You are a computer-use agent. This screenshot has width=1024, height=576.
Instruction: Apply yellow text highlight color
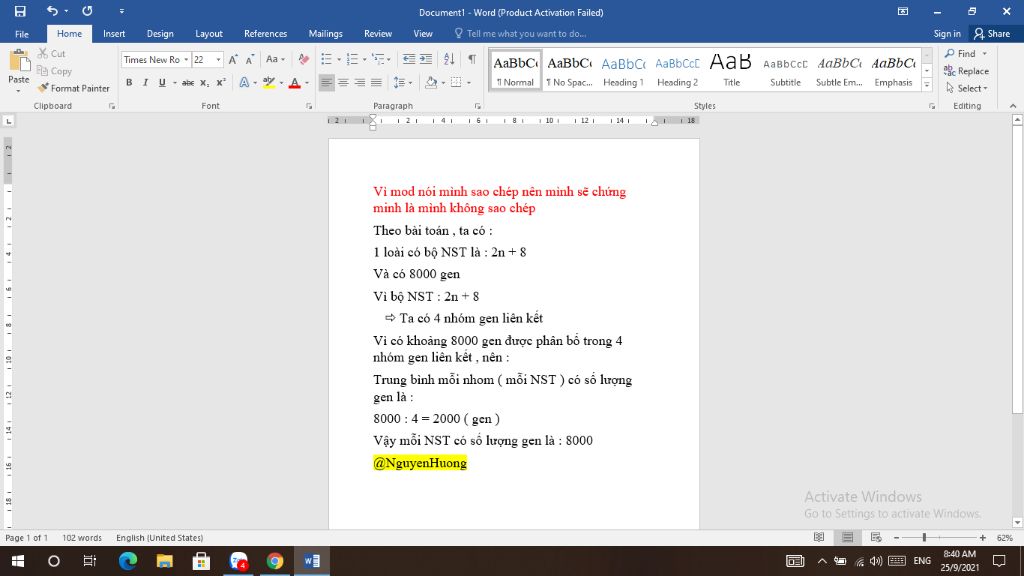click(268, 82)
